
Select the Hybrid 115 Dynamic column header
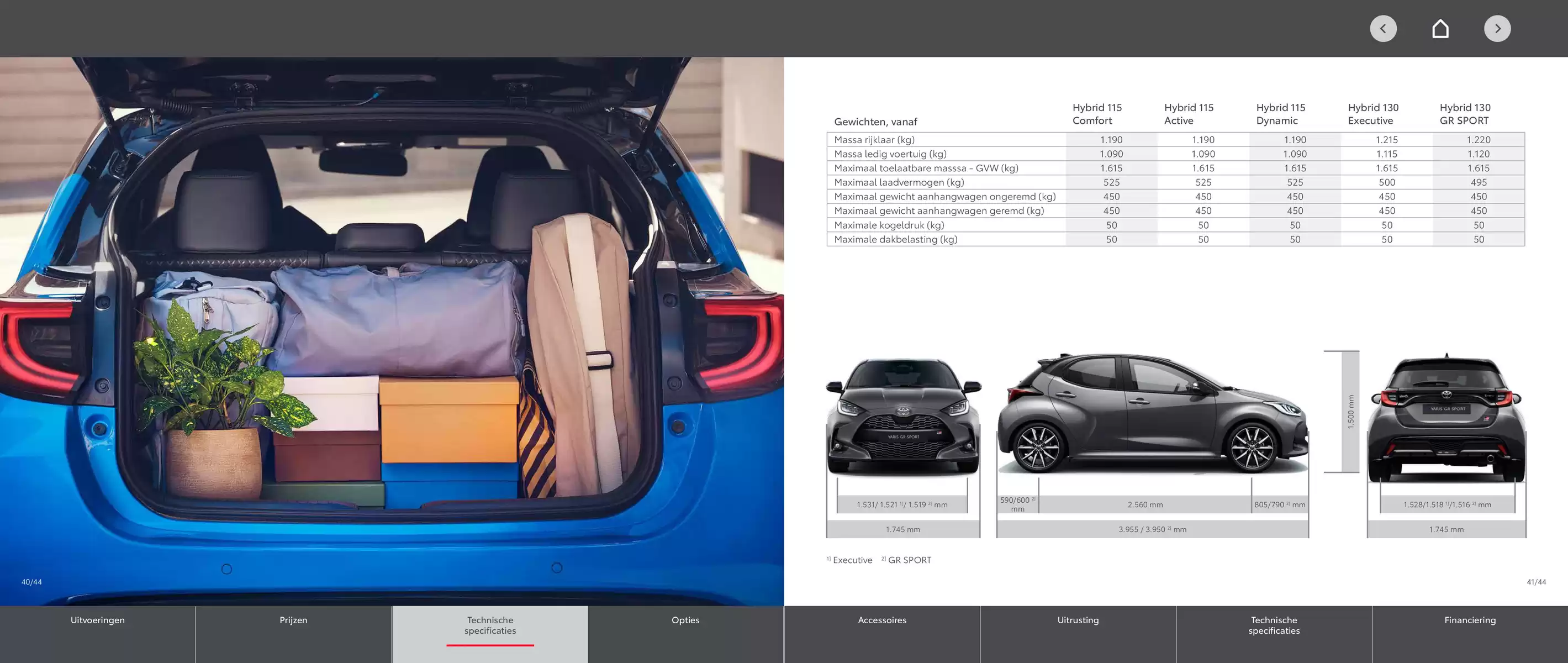click(1281, 114)
